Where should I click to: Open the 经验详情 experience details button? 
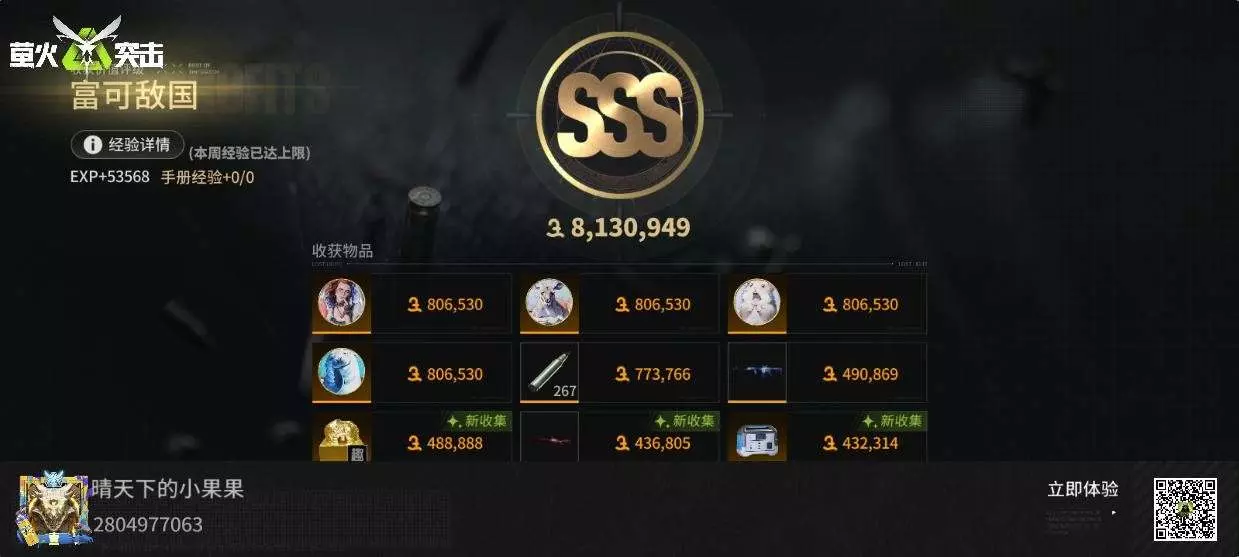tap(128, 145)
